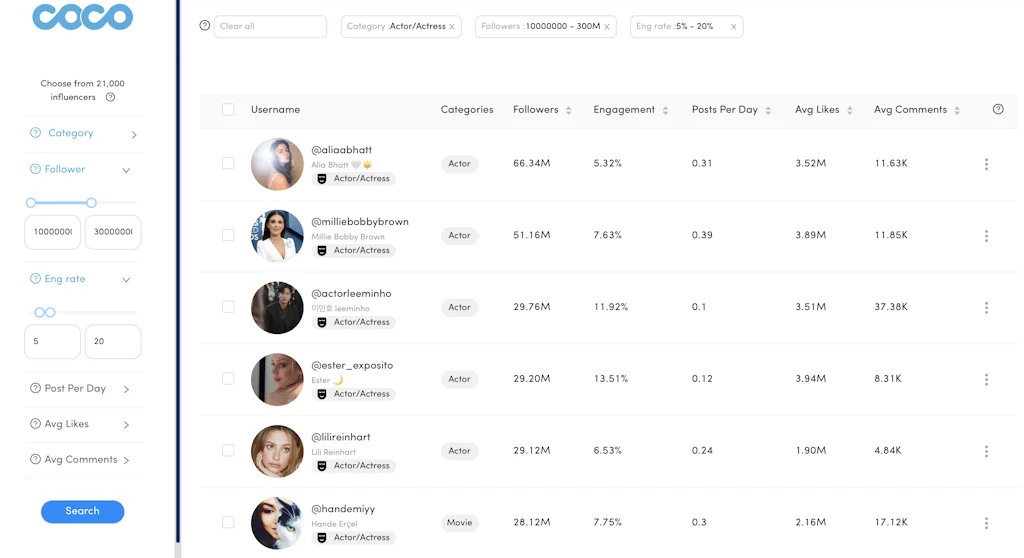Click help icon beside Clear all field
Viewport: 1024px width, 558px height.
(205, 26)
